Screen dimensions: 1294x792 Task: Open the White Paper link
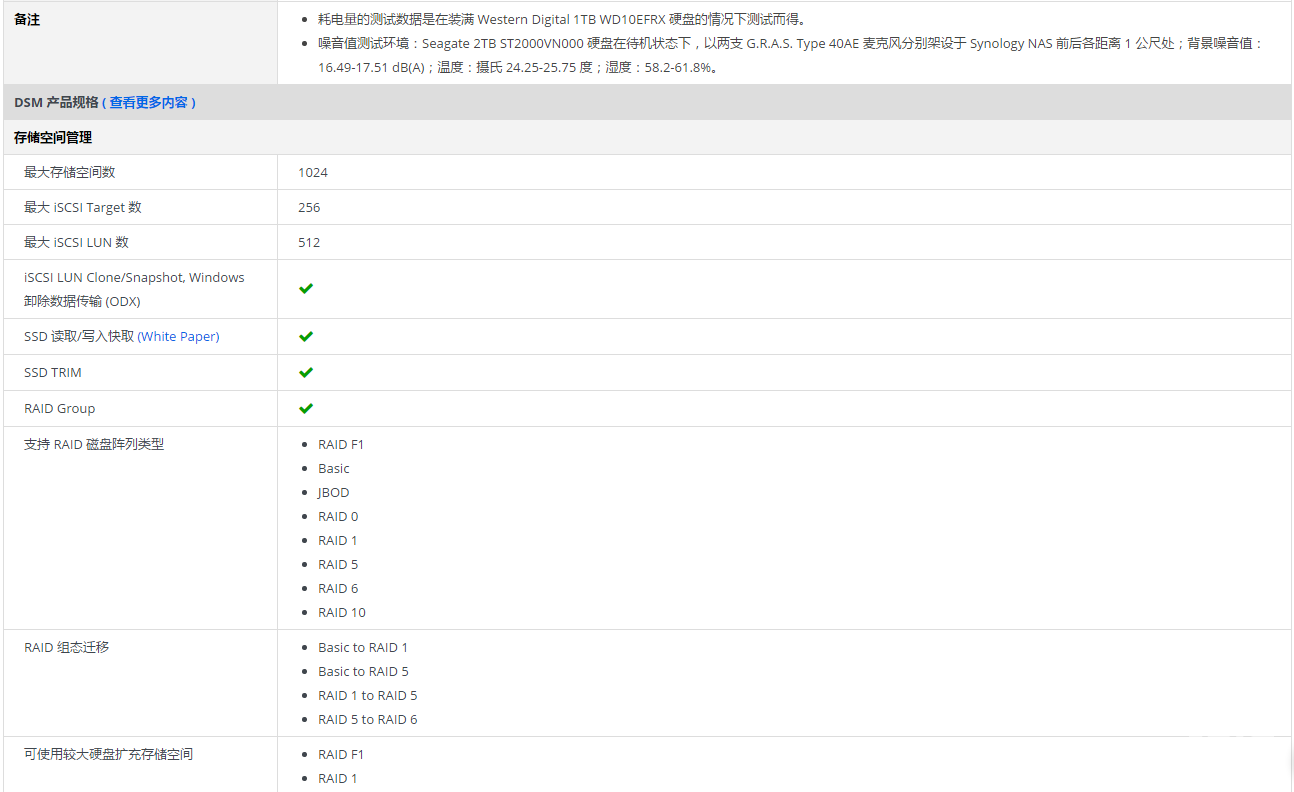pos(178,336)
